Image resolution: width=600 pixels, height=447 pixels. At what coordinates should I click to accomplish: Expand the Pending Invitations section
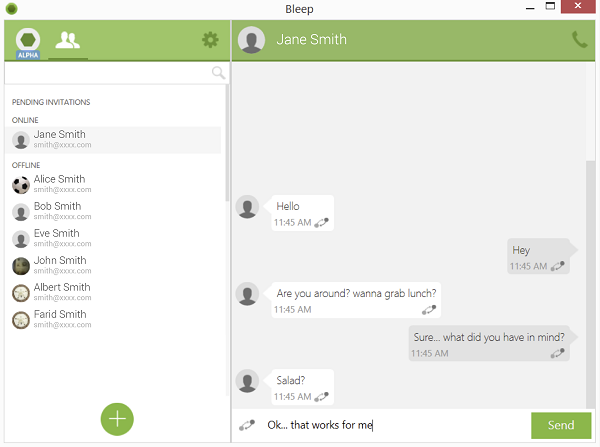tap(51, 102)
